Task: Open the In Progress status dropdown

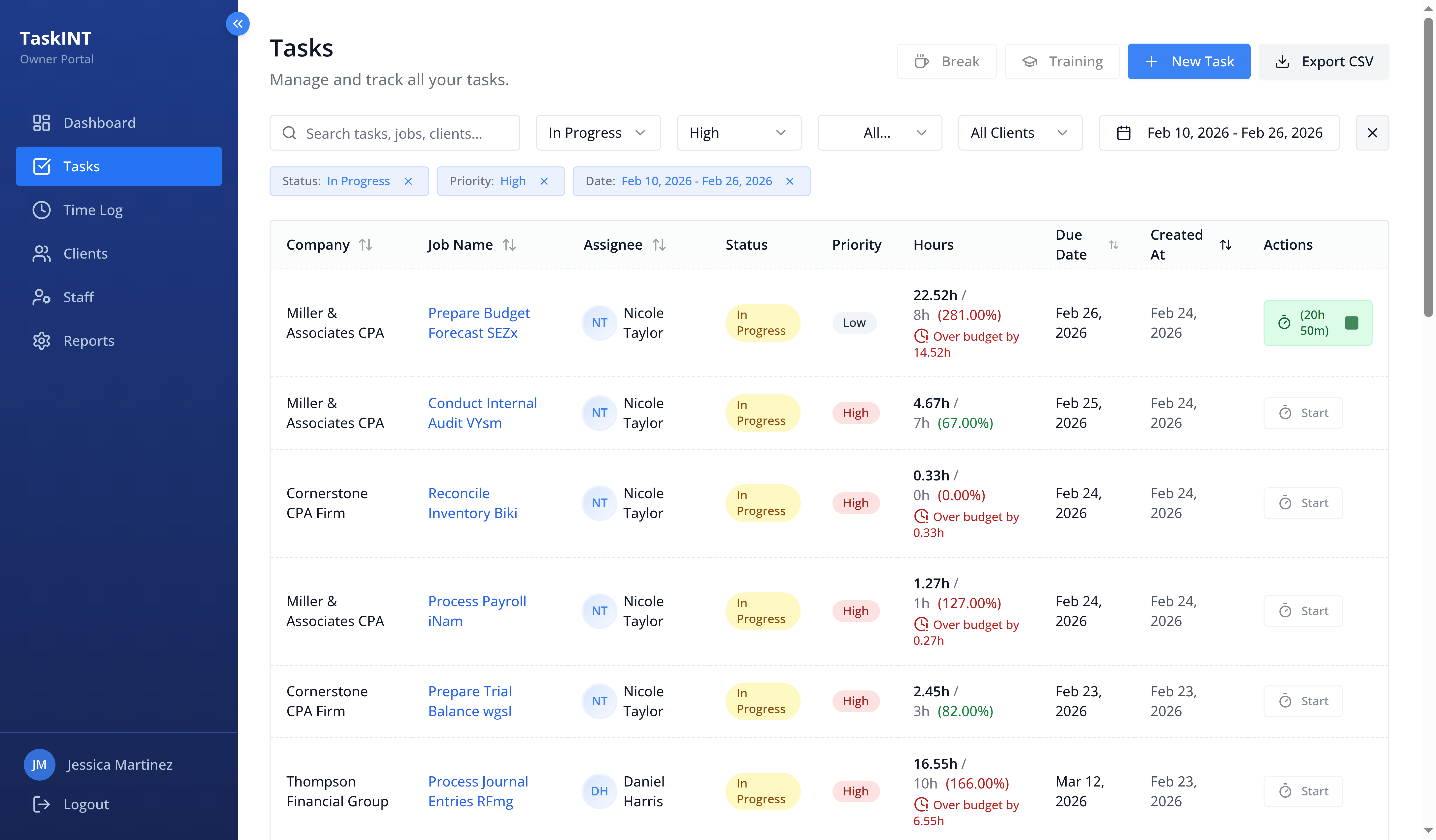Action: pos(598,133)
